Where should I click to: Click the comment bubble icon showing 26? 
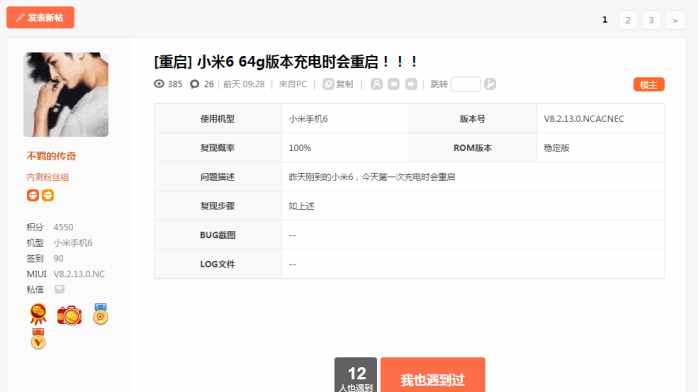click(x=195, y=84)
